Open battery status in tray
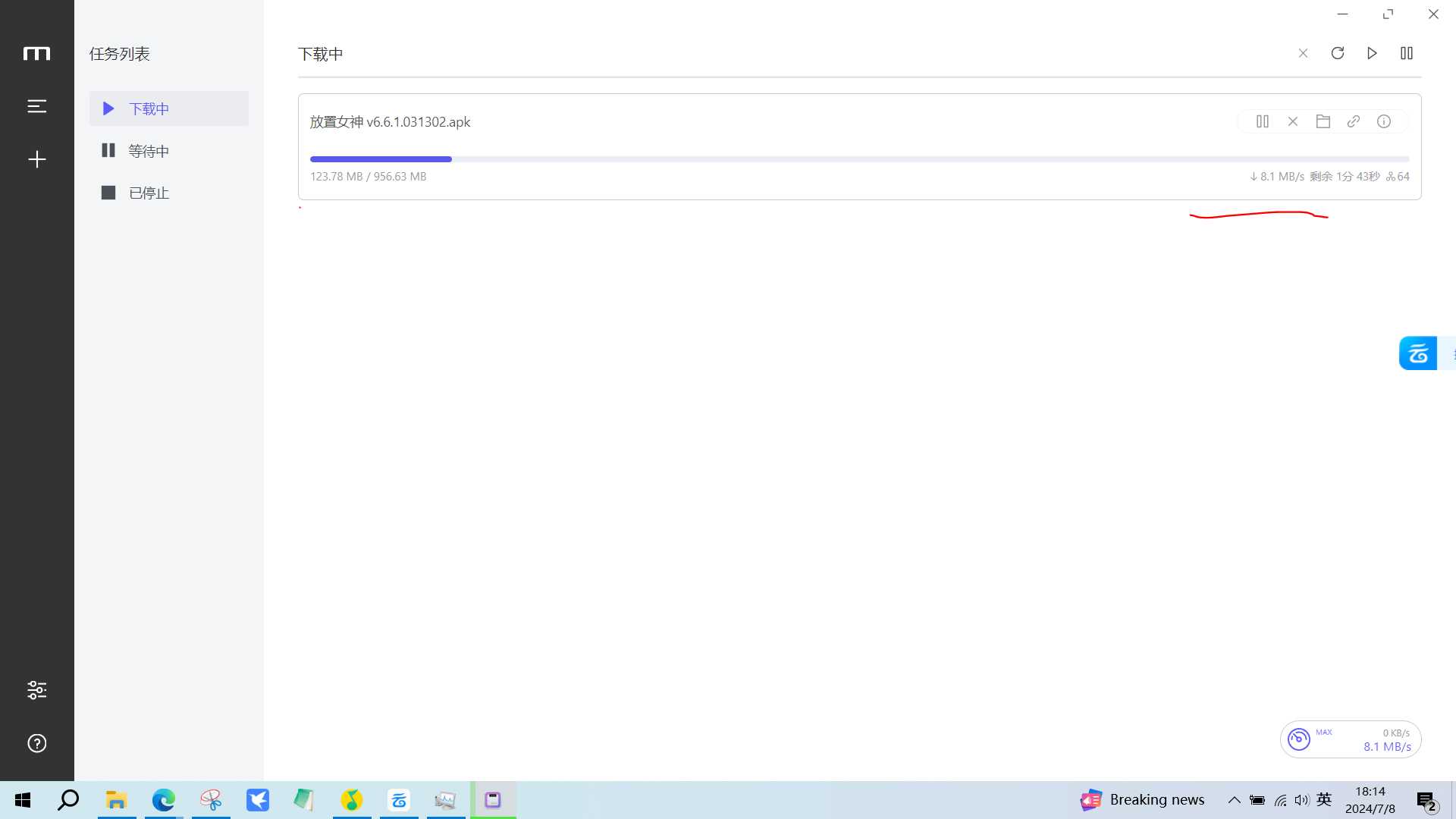Screen dimensions: 1456x819 (x=1257, y=800)
